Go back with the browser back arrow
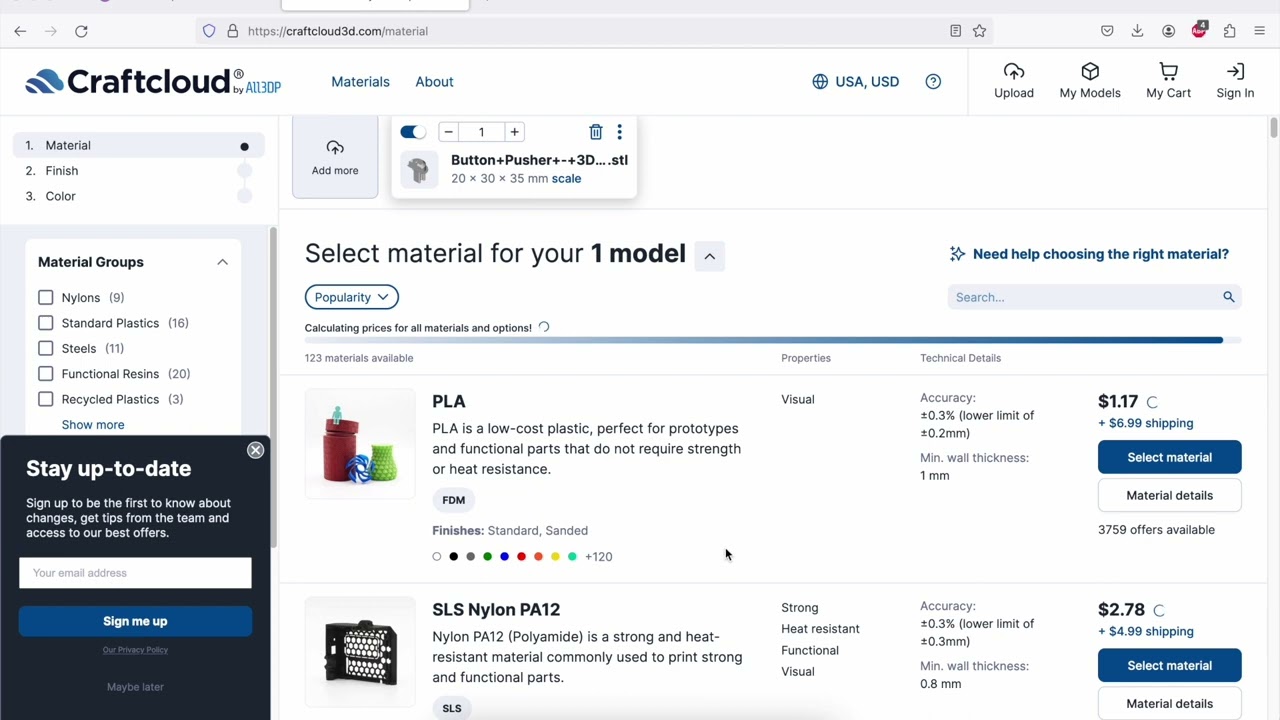Viewport: 1280px width, 720px height. point(20,31)
